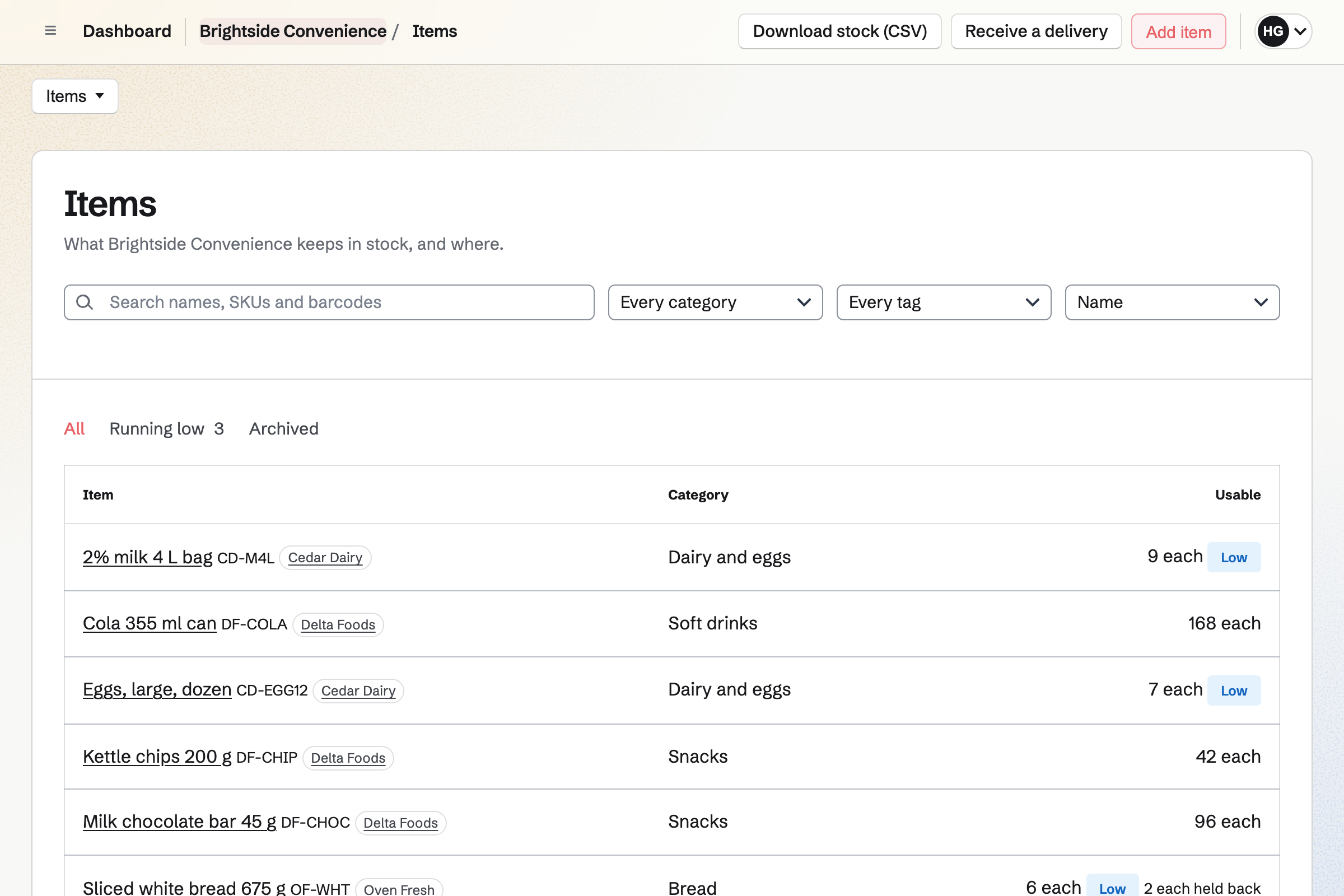This screenshot has width=1344, height=896.
Task: Click the Items breadcrumb
Action: [x=435, y=31]
